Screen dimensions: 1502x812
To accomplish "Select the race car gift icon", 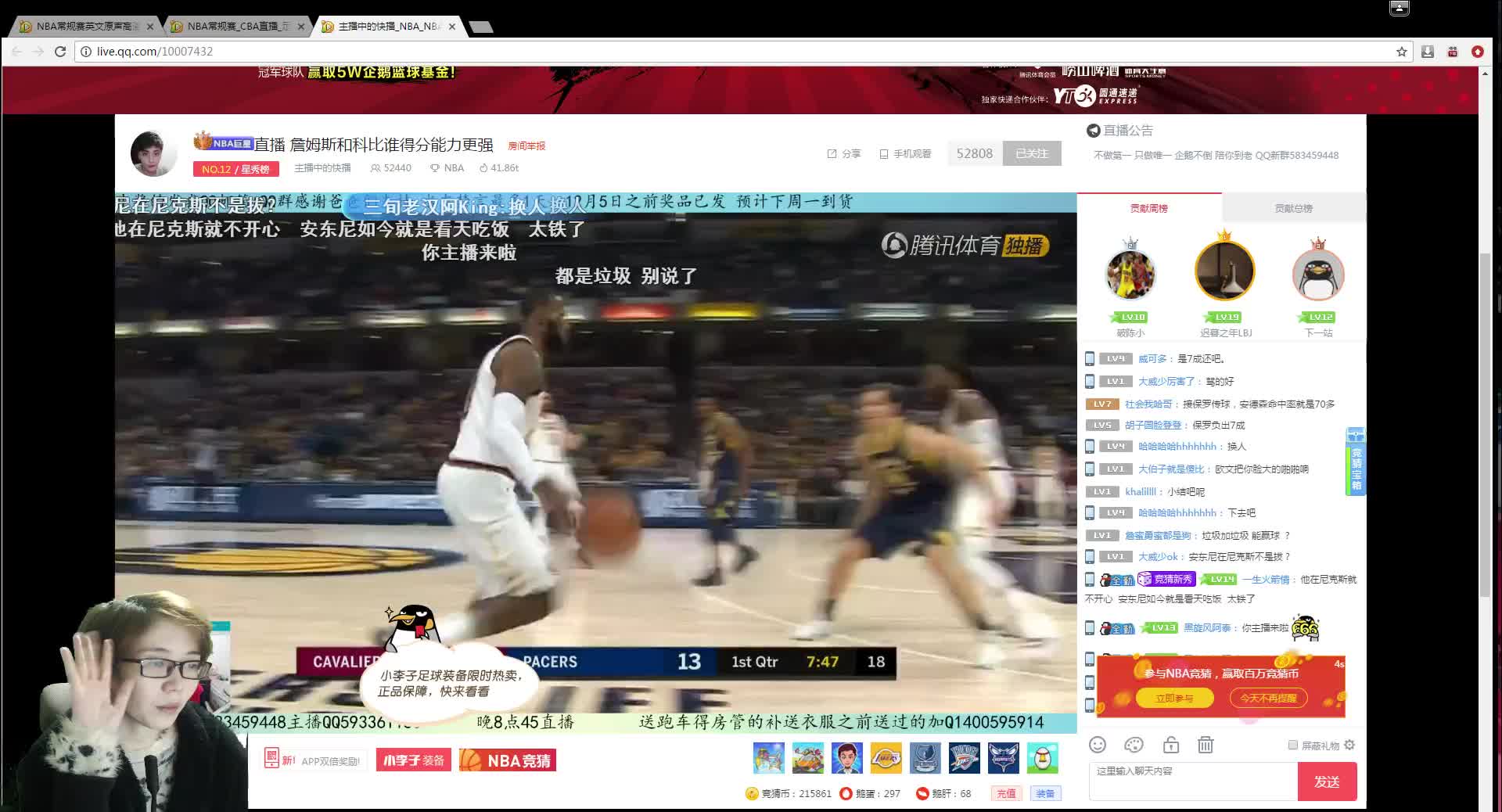I will (807, 758).
